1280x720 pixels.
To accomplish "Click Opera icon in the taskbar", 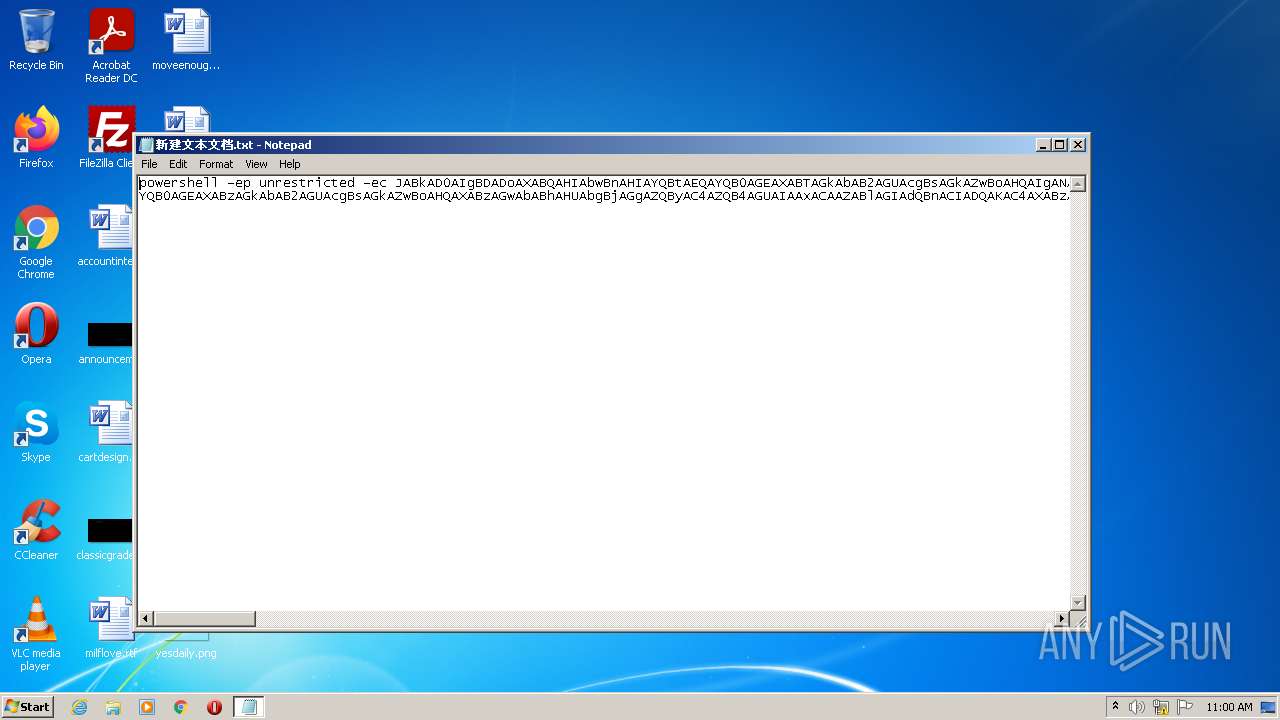I will [214, 707].
